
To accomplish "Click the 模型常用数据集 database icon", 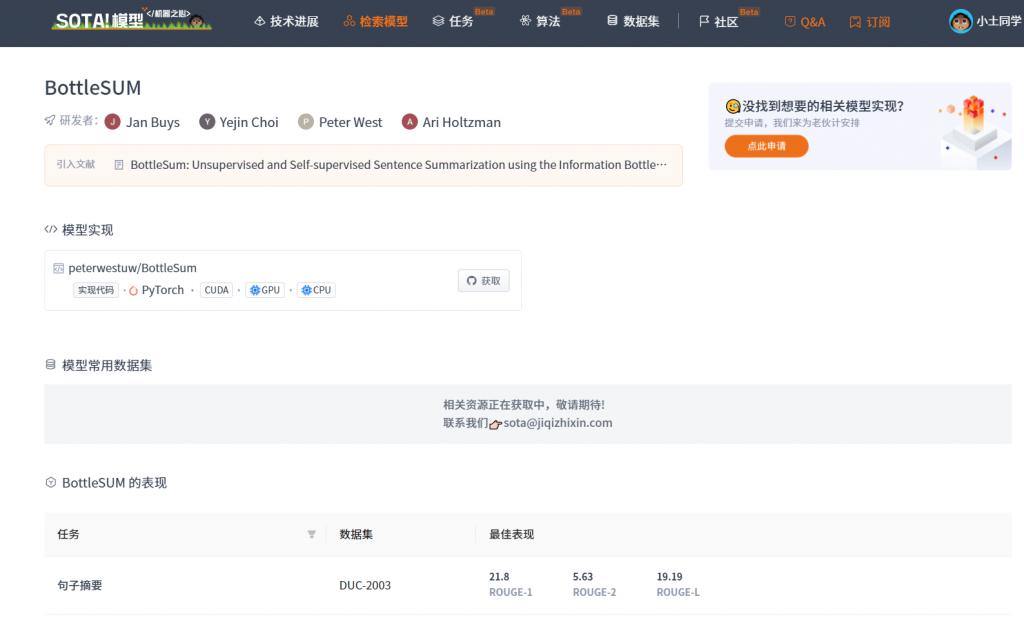I will (50, 364).
